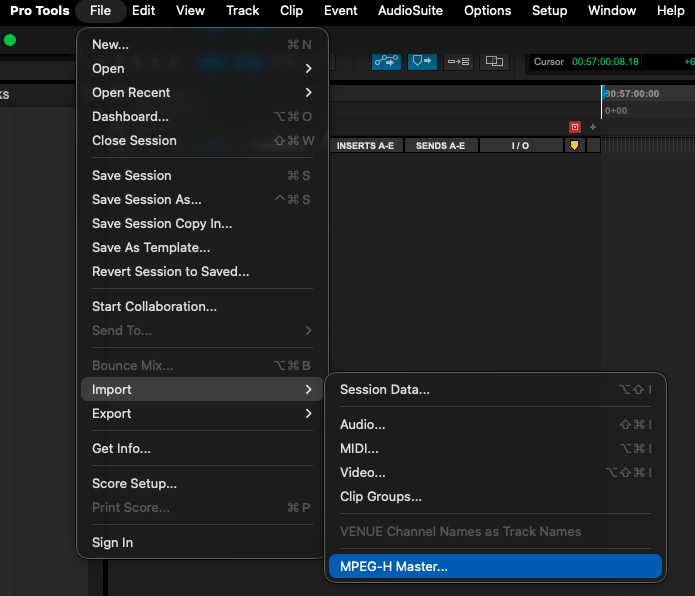Click Sign In in File menu
Viewport: 695px width, 596px height.
202,542
